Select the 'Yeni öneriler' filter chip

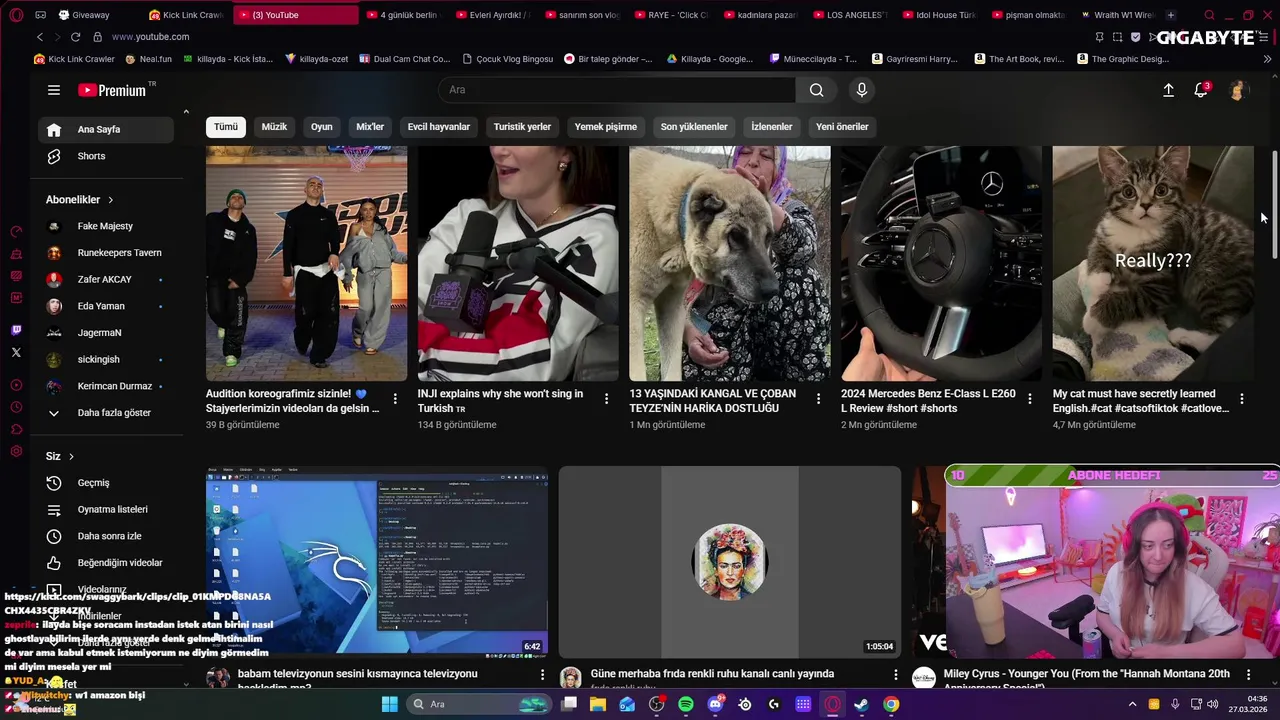tap(842, 127)
